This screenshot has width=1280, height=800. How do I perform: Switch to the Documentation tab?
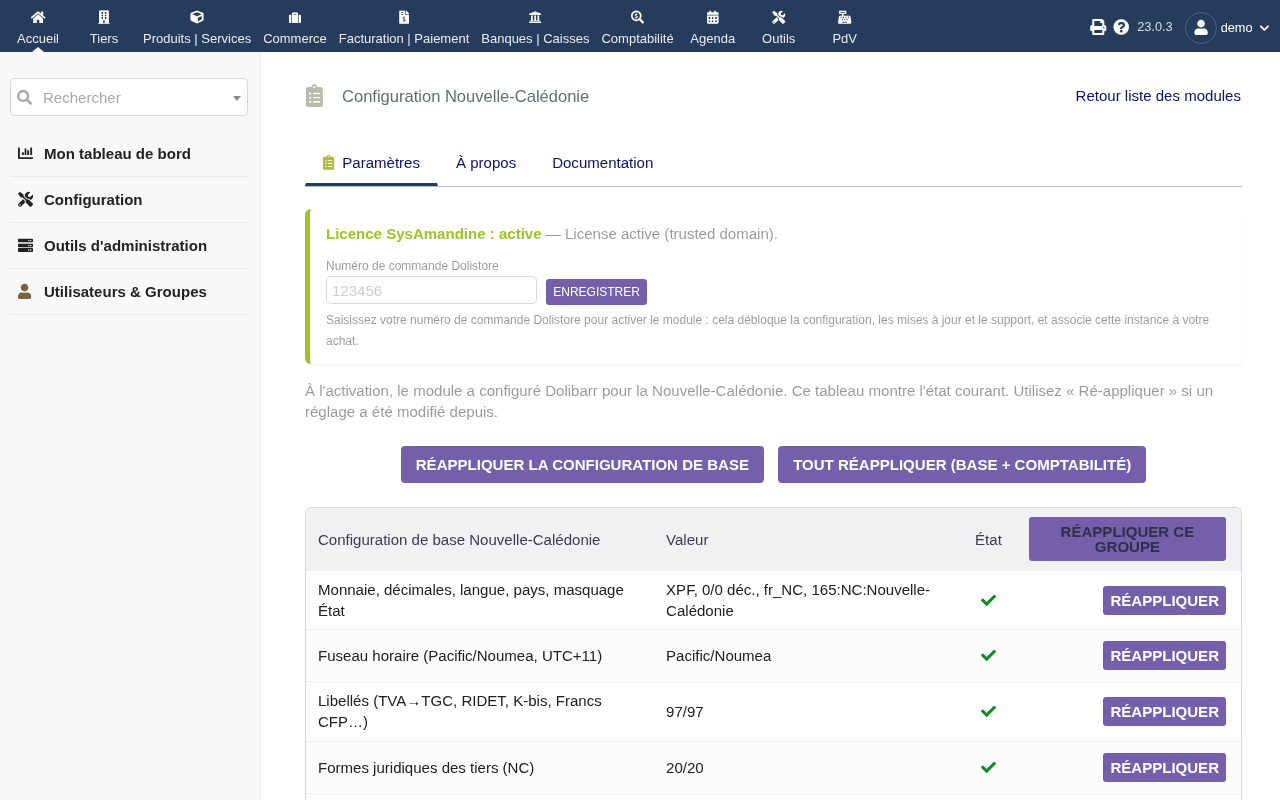coord(602,162)
